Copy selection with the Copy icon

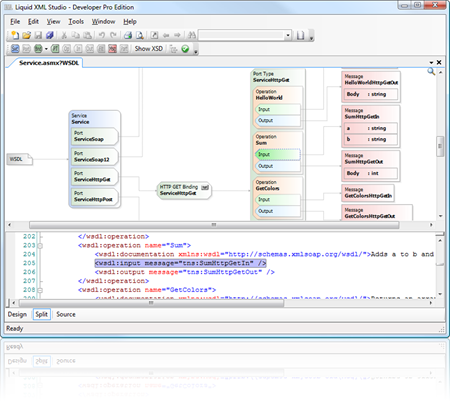[x=76, y=35]
